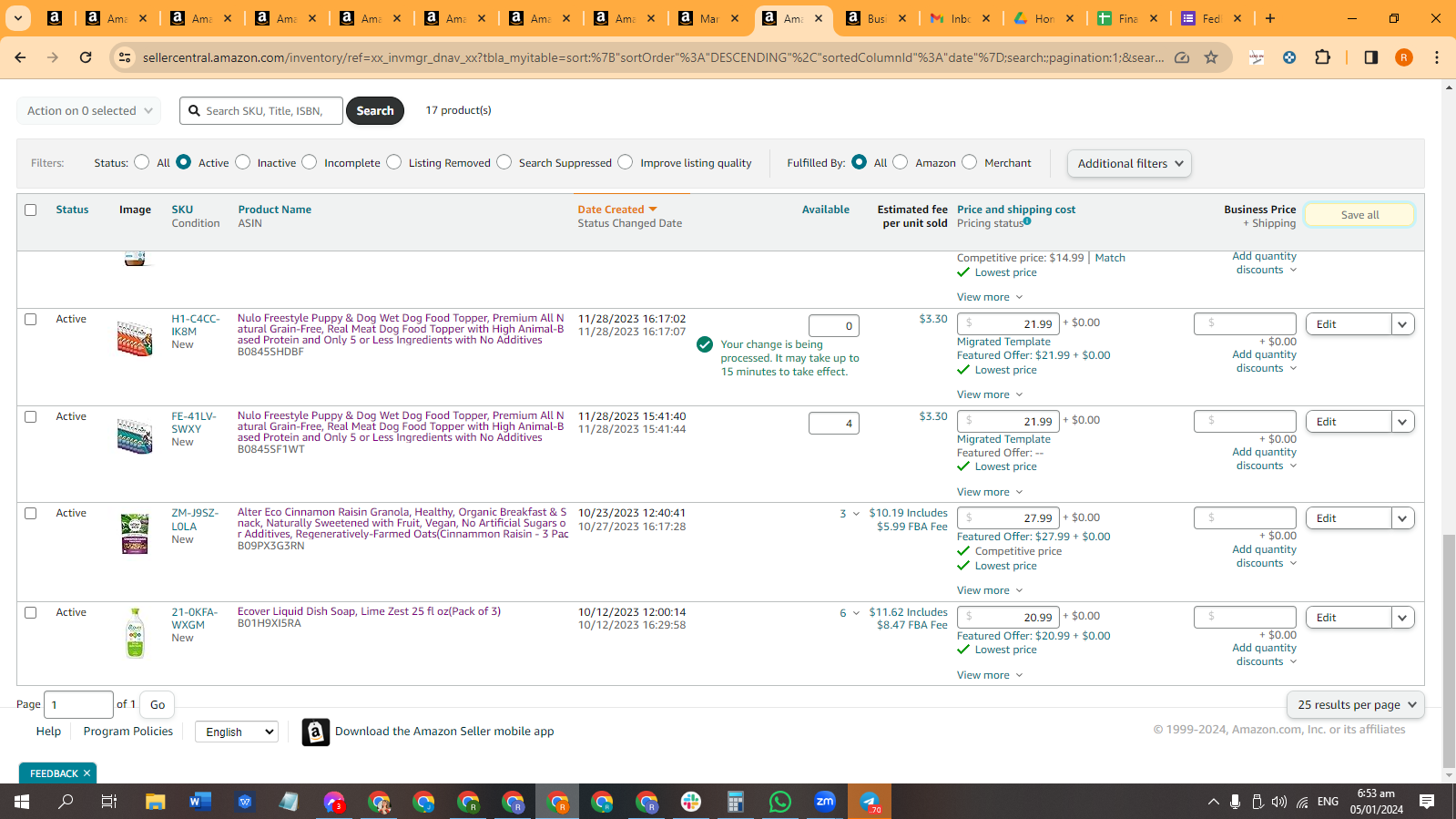
Task: Click the Date Created sort arrow
Action: (x=653, y=210)
